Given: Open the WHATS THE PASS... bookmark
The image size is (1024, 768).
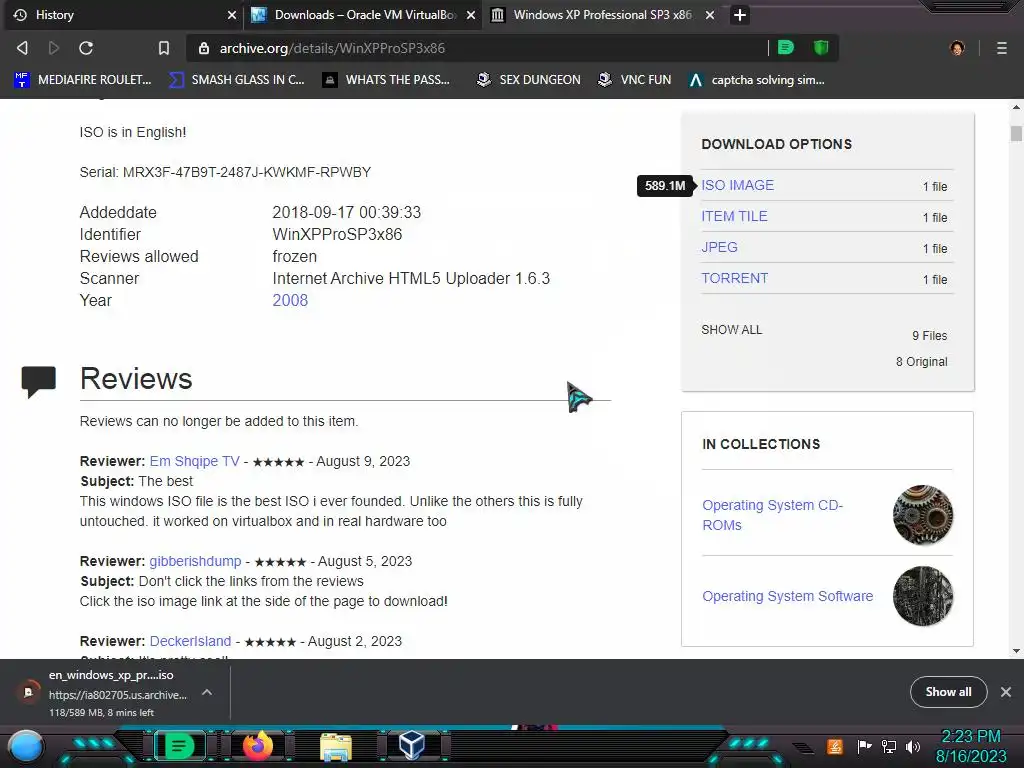Looking at the screenshot, I should (x=387, y=80).
